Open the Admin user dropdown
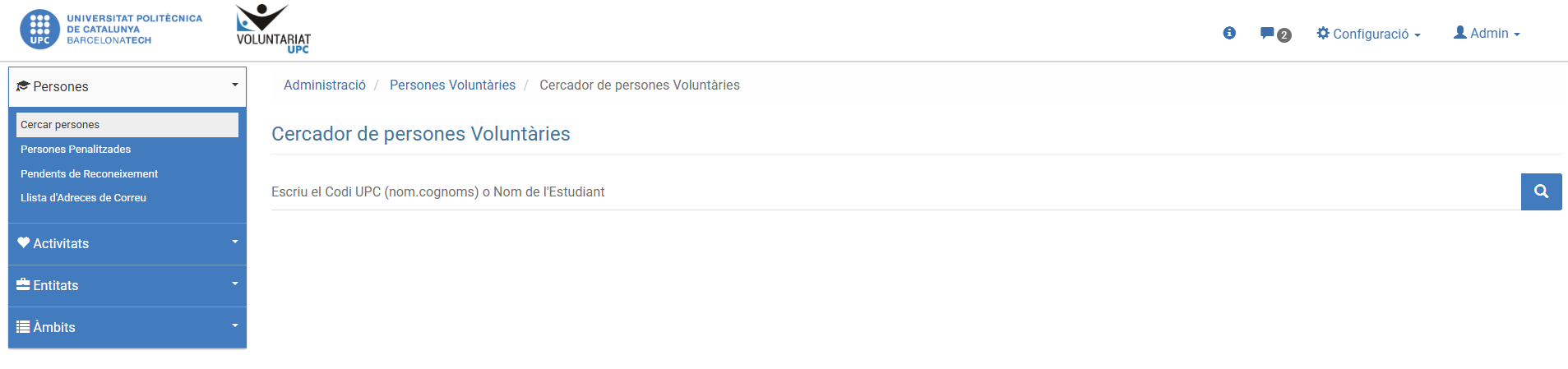The height and width of the screenshot is (369, 1568). [x=1487, y=34]
